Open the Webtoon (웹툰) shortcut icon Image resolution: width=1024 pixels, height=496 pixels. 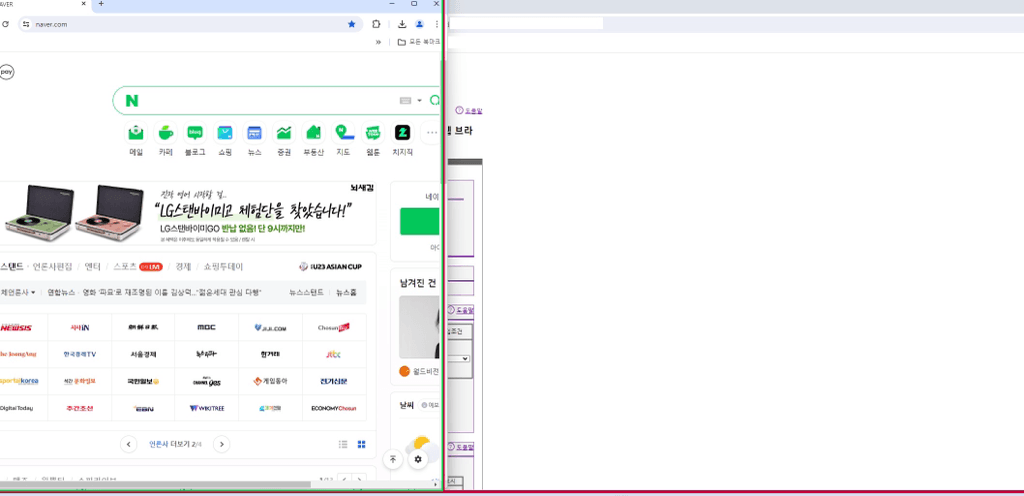pos(373,133)
